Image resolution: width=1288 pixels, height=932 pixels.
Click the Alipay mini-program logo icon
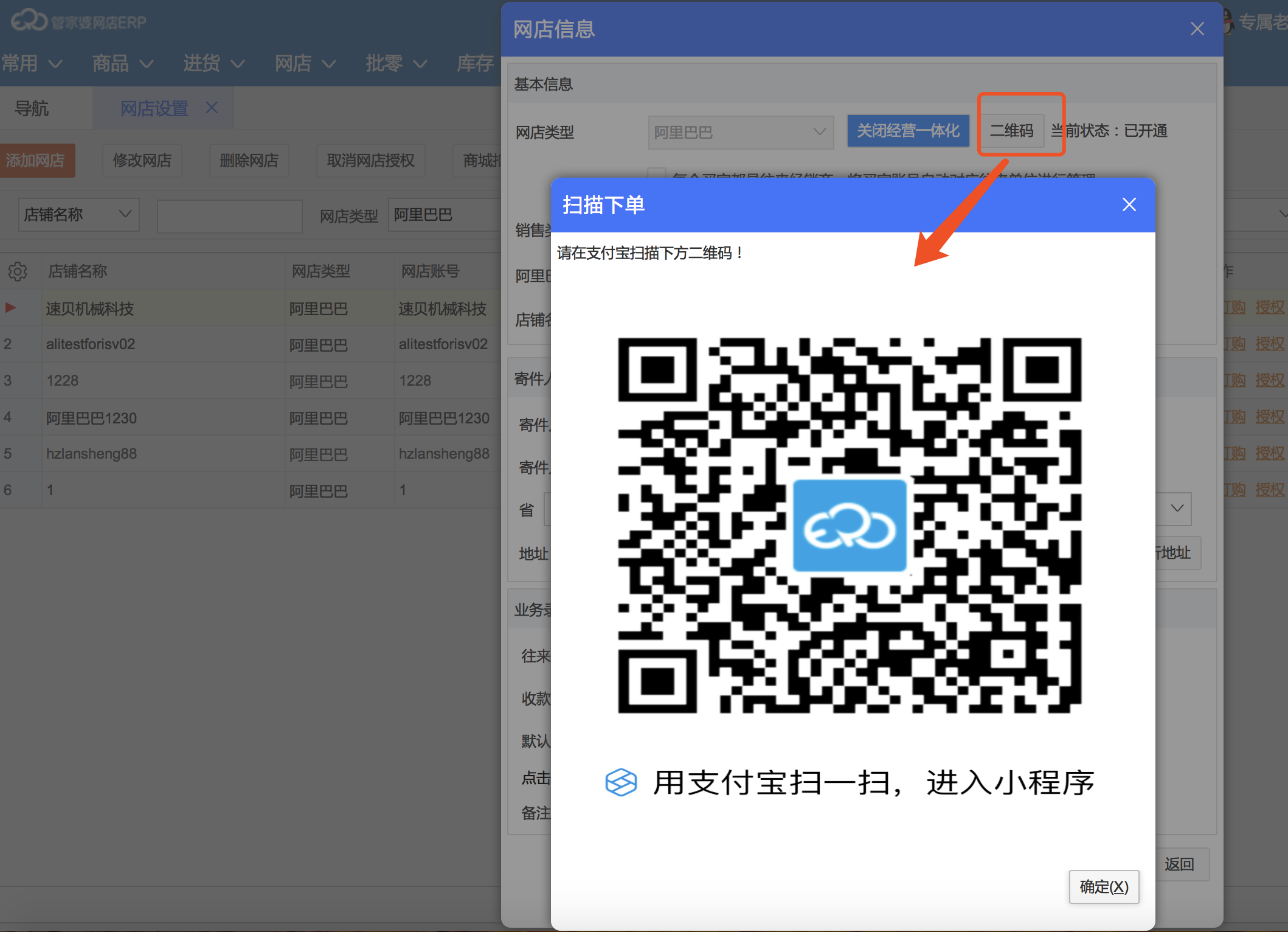click(621, 782)
